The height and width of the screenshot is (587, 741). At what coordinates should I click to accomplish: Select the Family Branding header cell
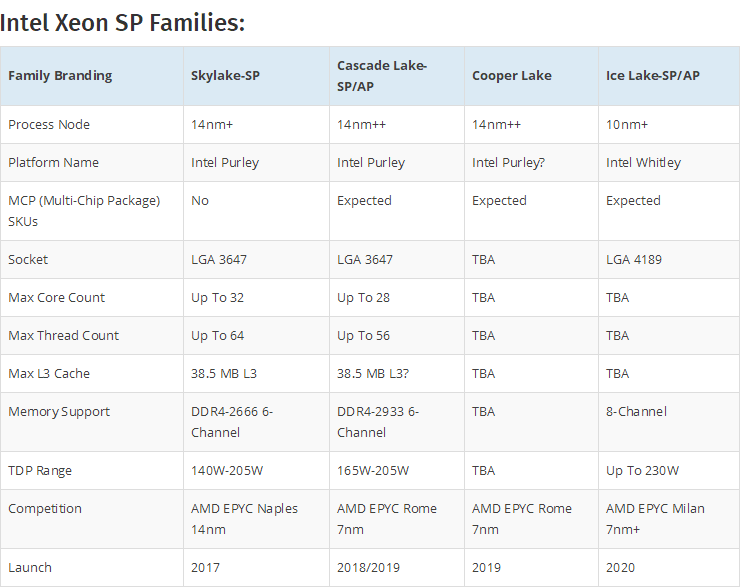coord(60,76)
